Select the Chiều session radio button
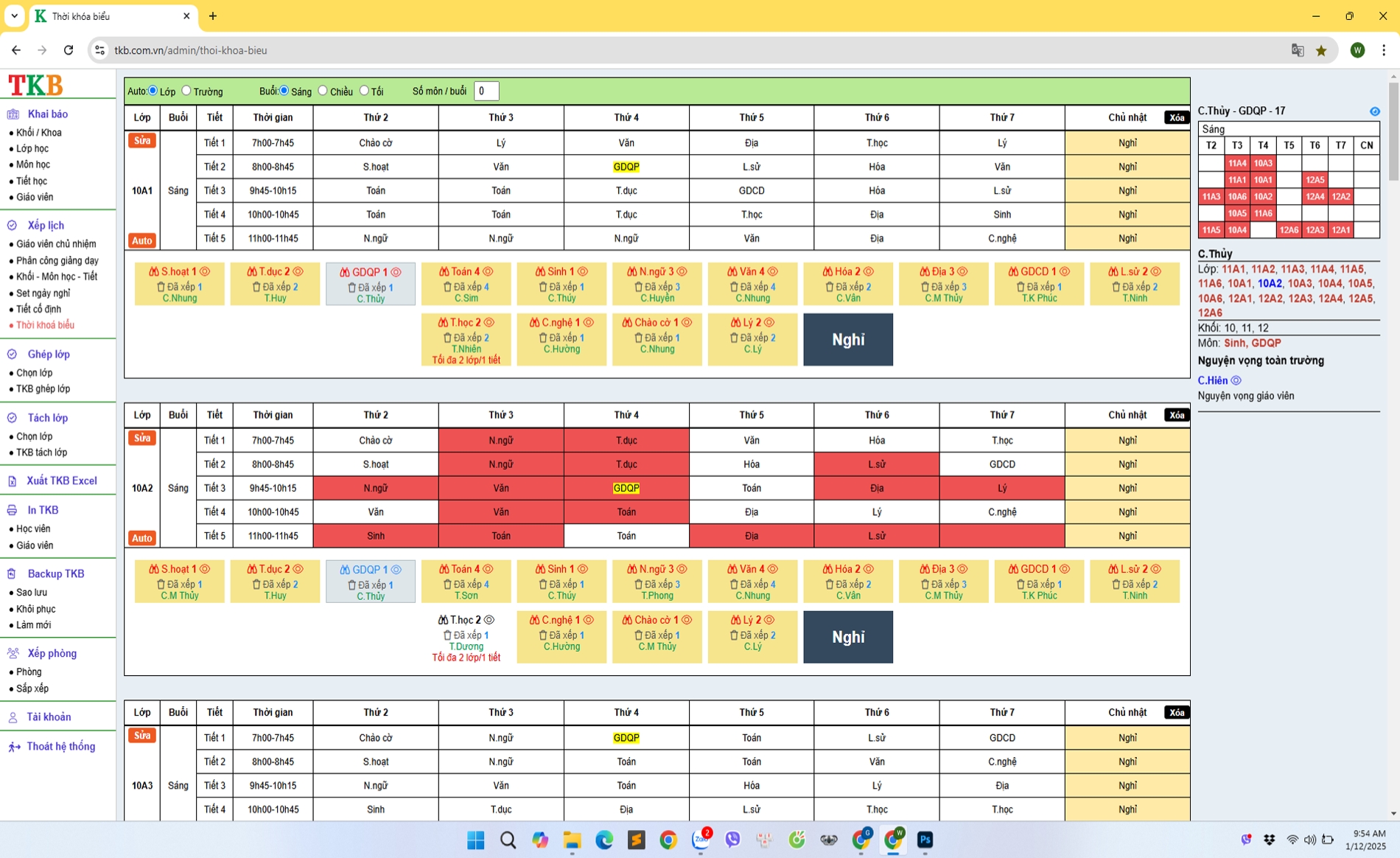 [323, 91]
